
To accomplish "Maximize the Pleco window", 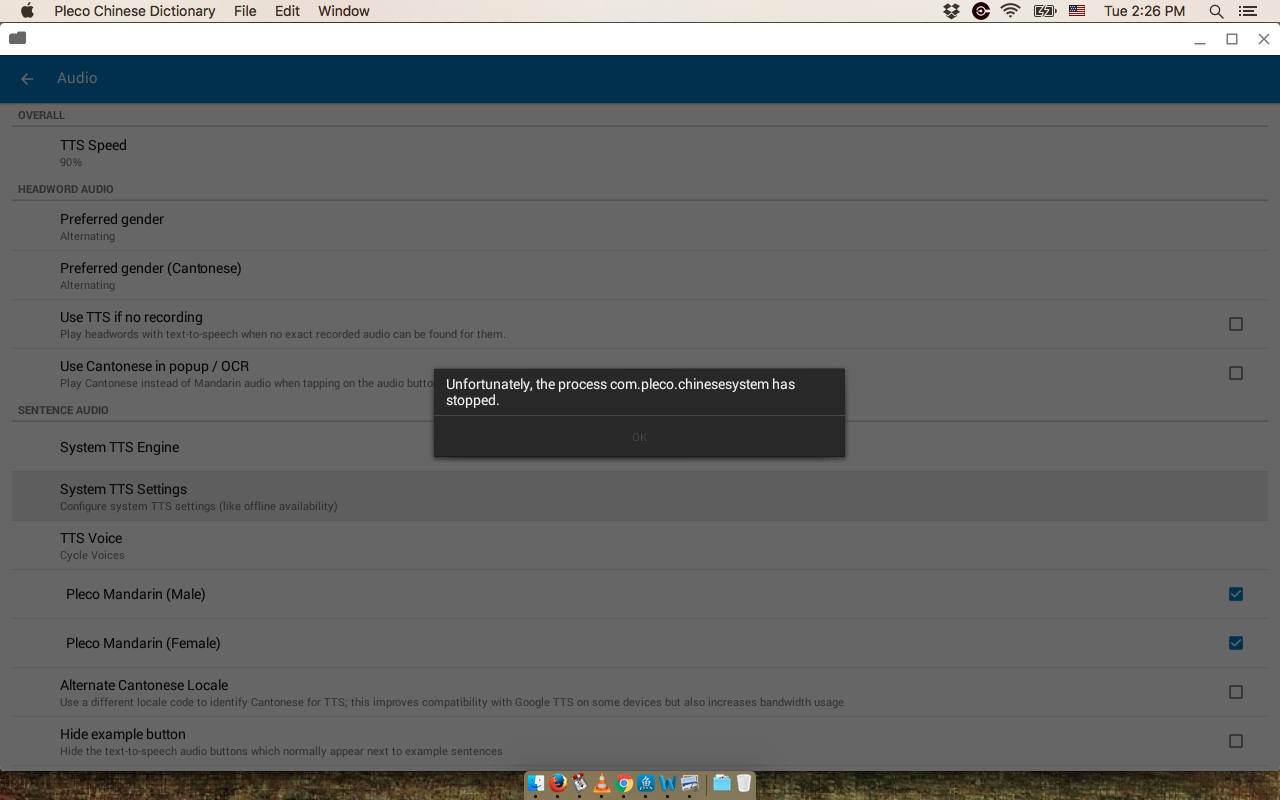I will tap(1232, 39).
